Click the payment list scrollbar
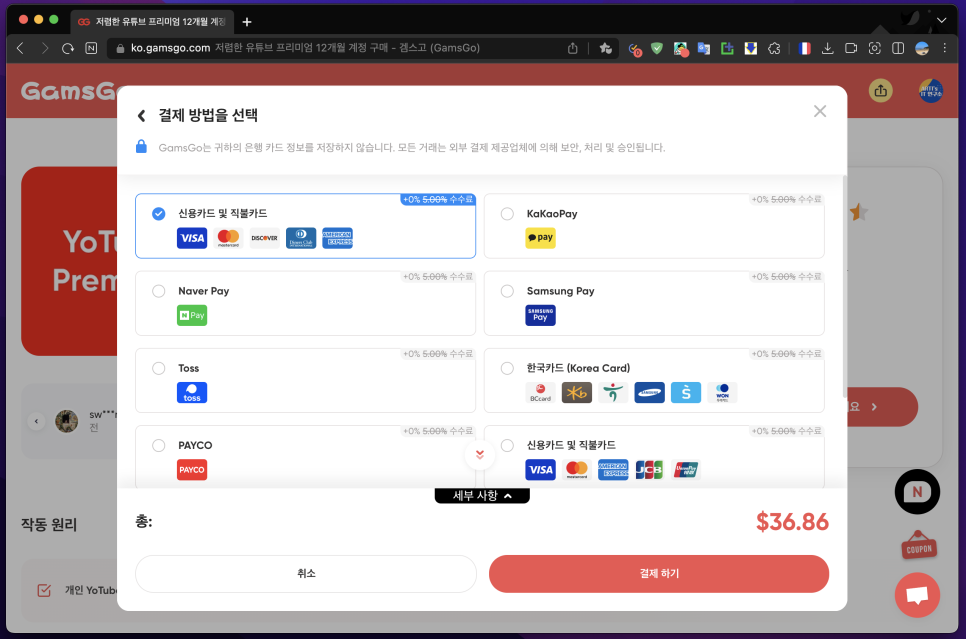This screenshot has width=966, height=639. point(844,287)
